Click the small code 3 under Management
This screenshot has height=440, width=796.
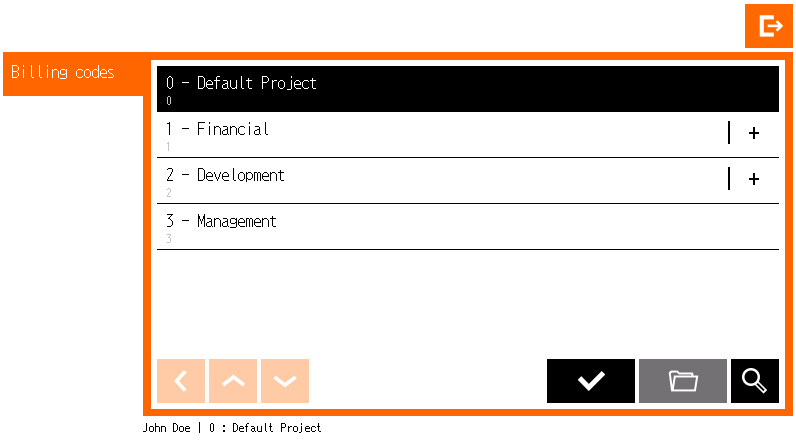coord(169,239)
